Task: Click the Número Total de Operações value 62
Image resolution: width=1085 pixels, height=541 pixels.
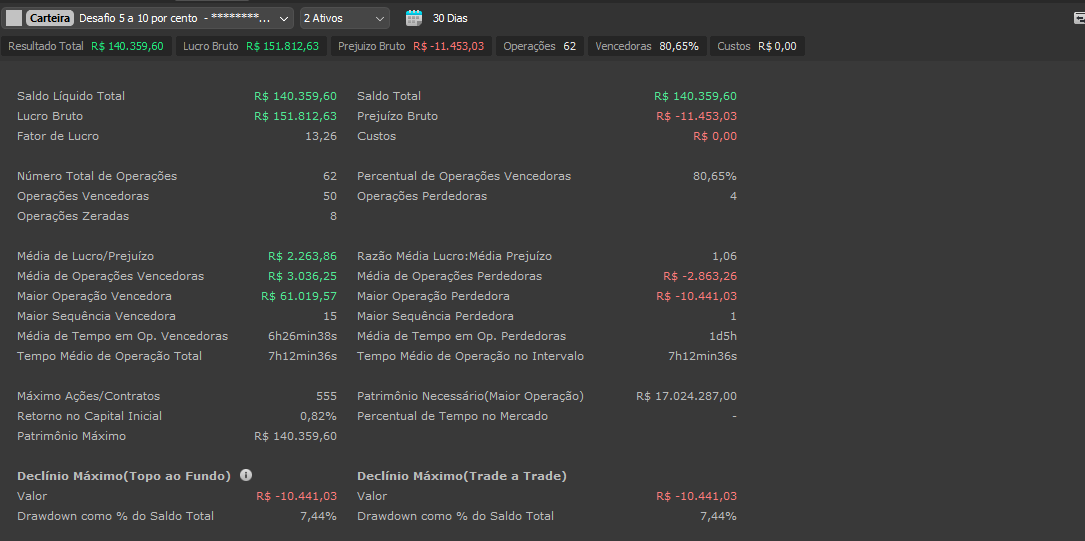Action: [x=330, y=176]
